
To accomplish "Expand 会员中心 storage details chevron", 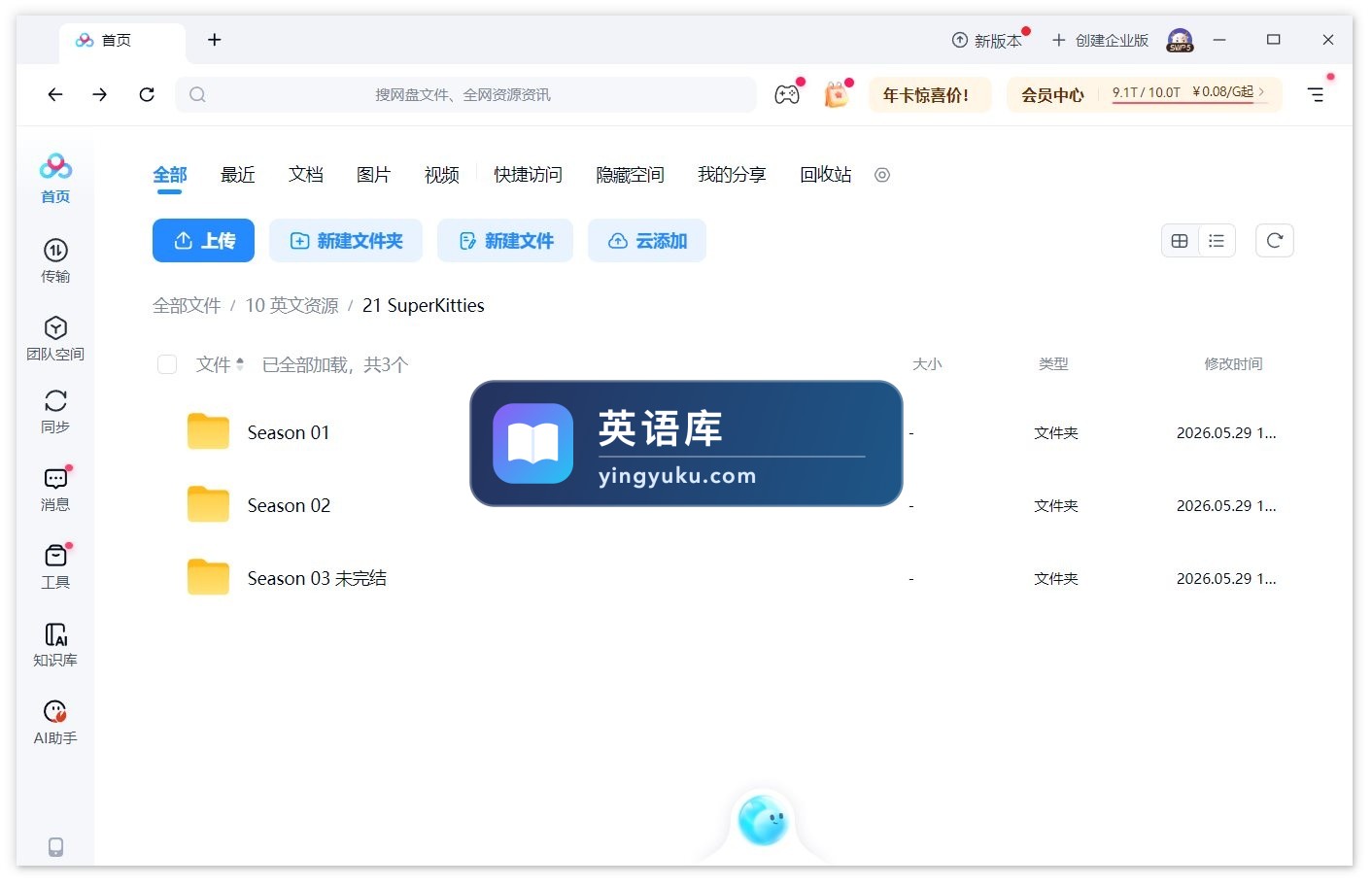I will pyautogui.click(x=1261, y=91).
